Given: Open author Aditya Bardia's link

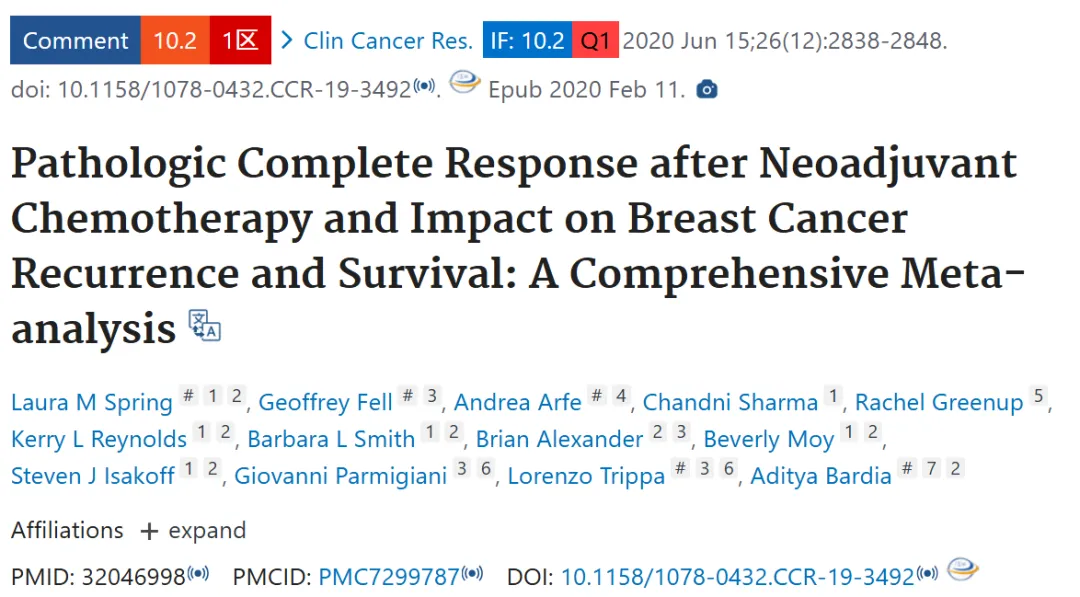Looking at the screenshot, I should coord(820,476).
